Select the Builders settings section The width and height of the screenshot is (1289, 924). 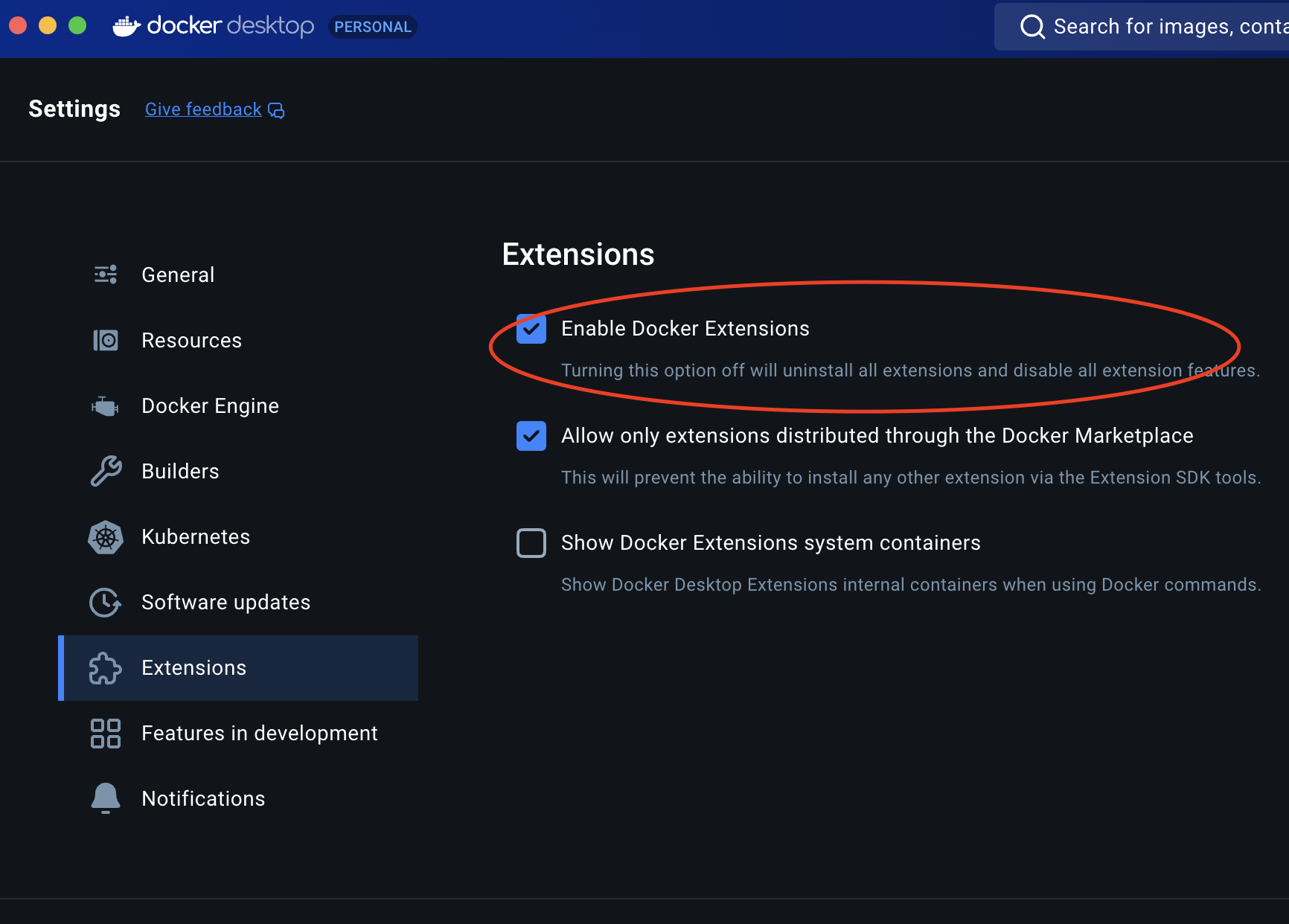click(x=238, y=472)
